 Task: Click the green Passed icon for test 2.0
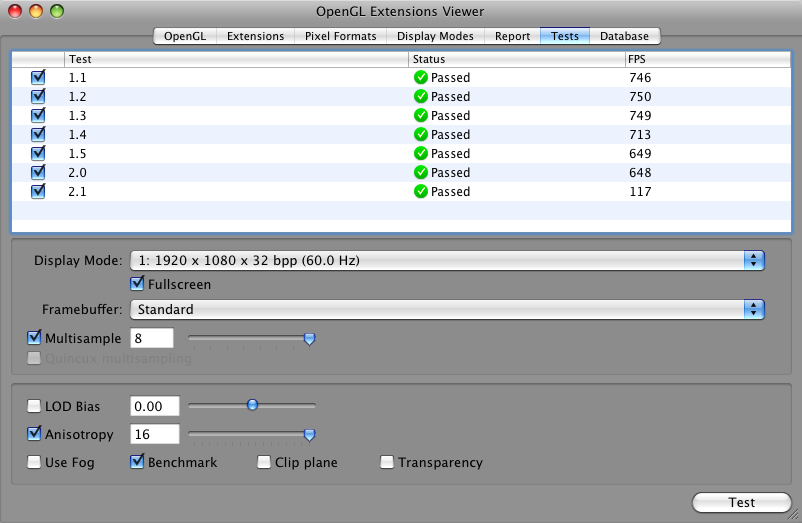(x=420, y=172)
